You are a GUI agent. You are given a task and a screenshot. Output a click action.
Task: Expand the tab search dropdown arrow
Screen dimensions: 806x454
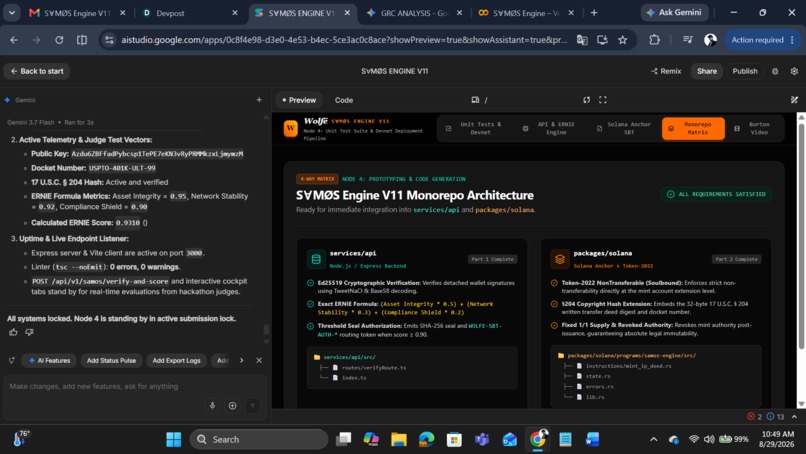click(11, 13)
